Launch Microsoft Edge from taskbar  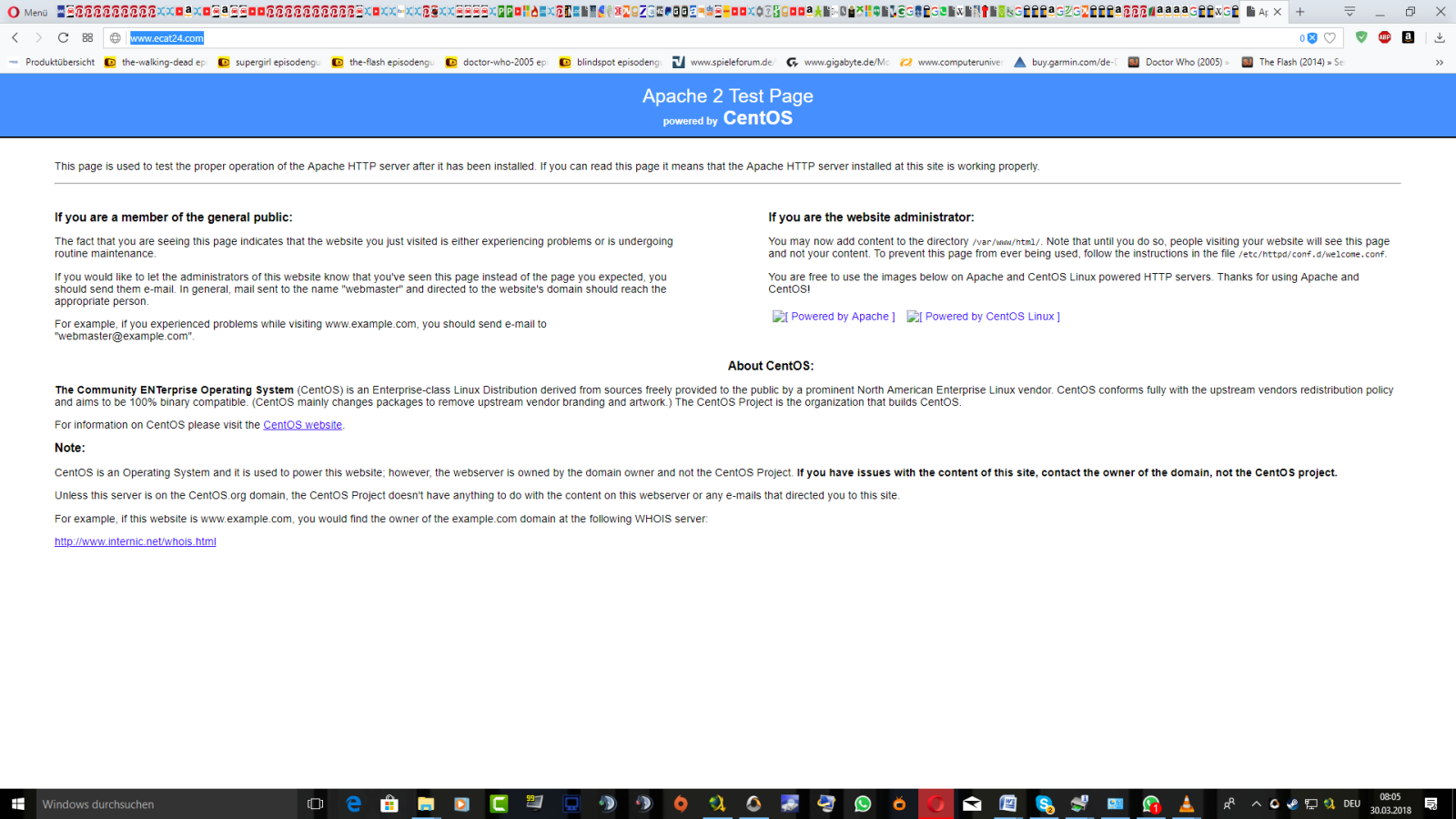click(x=353, y=804)
